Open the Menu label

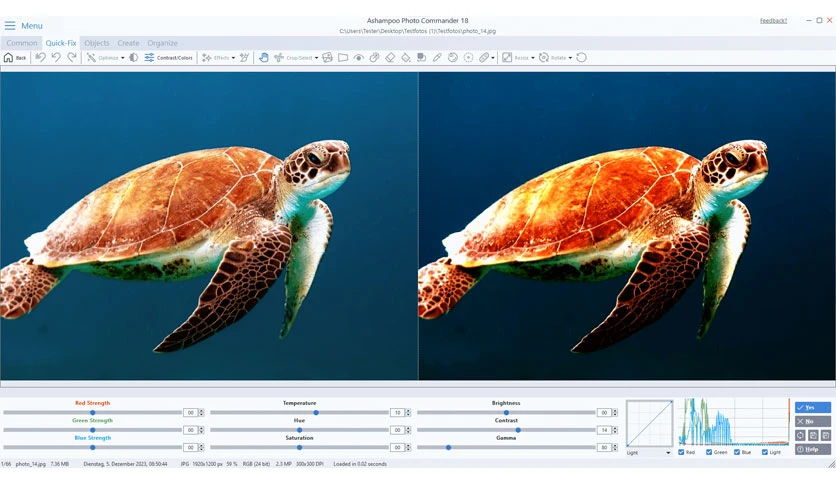[32, 26]
